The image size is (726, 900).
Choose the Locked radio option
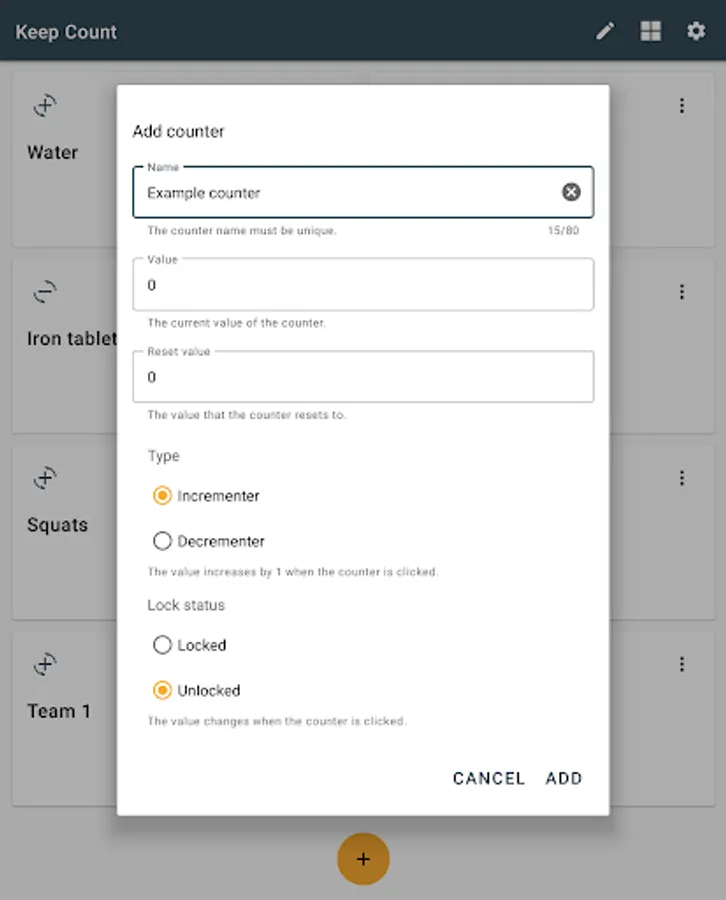pos(163,645)
